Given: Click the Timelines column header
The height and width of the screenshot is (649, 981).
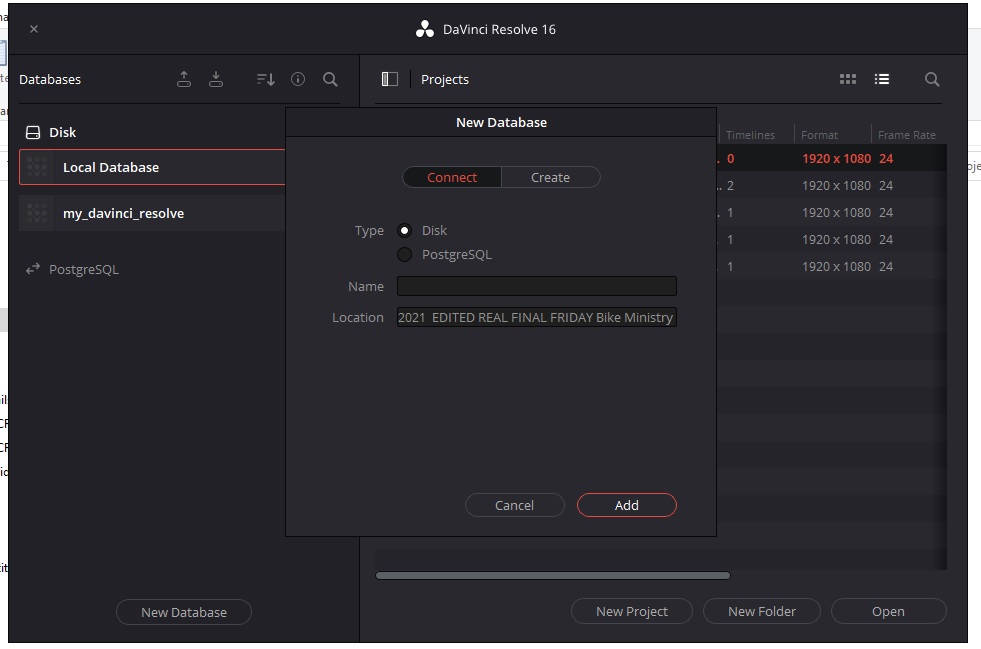Looking at the screenshot, I should [x=750, y=135].
